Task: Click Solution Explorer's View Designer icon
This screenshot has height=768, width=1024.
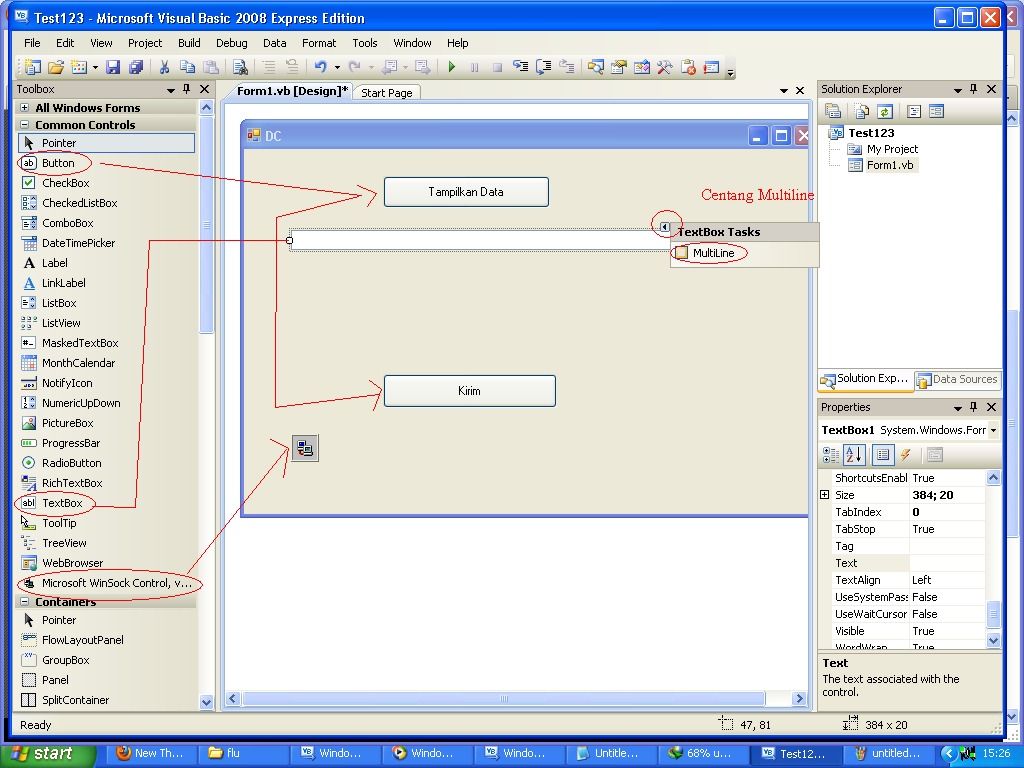Action: pyautogui.click(x=936, y=112)
